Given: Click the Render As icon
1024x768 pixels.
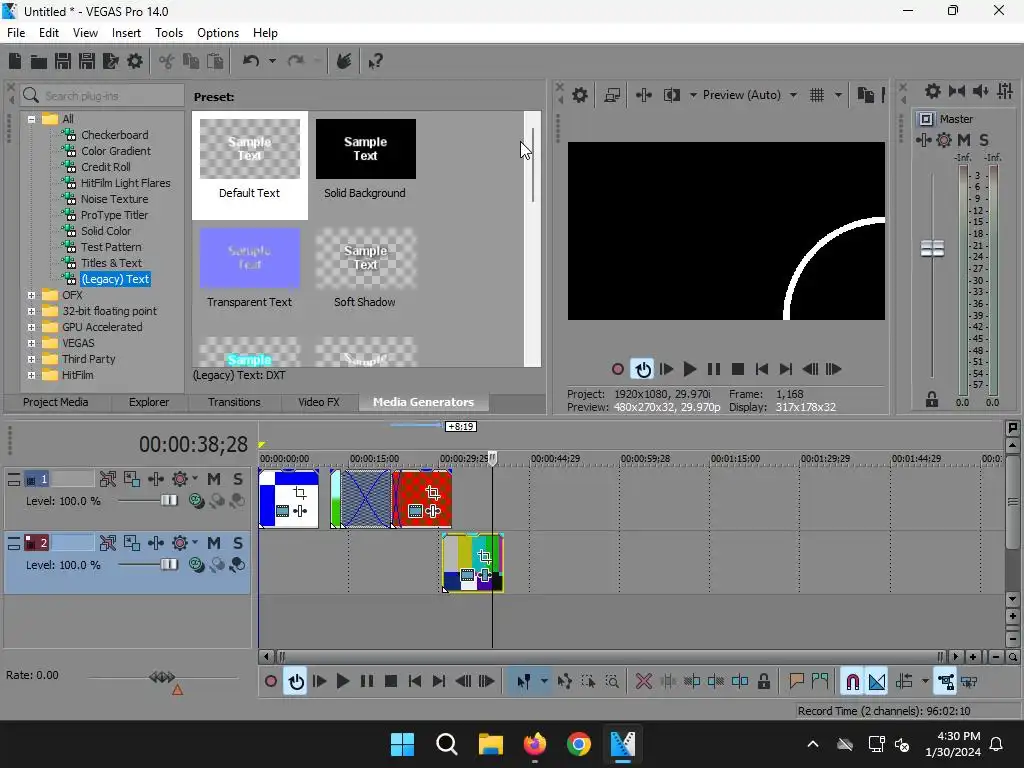Looking at the screenshot, I should click(x=111, y=61).
